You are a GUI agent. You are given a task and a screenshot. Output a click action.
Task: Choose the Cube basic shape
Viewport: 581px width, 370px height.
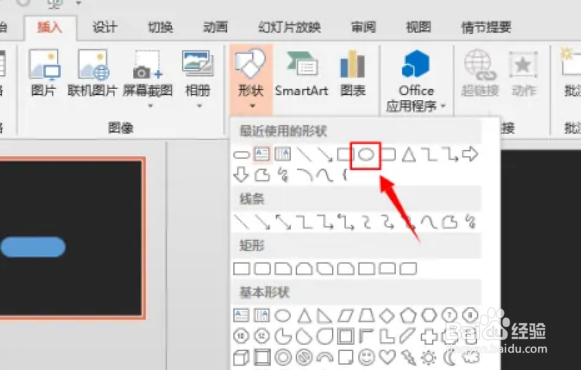(241, 357)
